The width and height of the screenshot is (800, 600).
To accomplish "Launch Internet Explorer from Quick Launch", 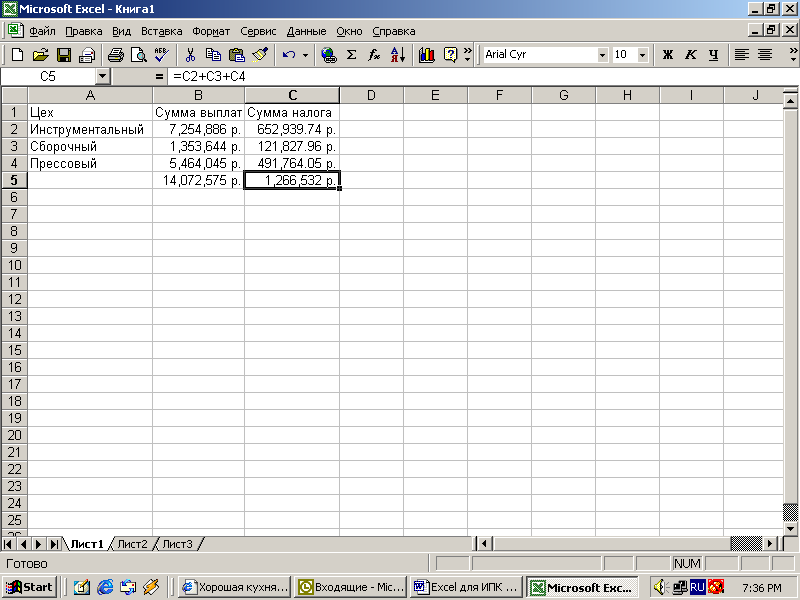I will (105, 587).
